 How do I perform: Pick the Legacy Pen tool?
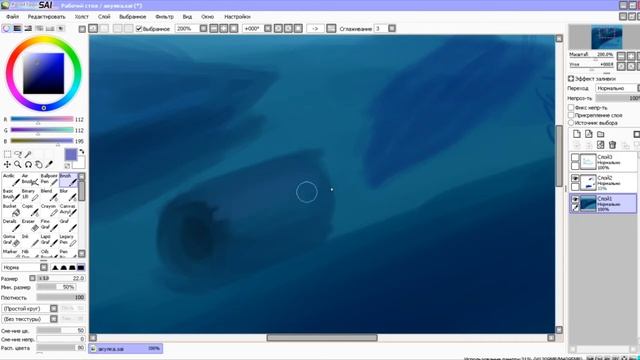click(68, 240)
